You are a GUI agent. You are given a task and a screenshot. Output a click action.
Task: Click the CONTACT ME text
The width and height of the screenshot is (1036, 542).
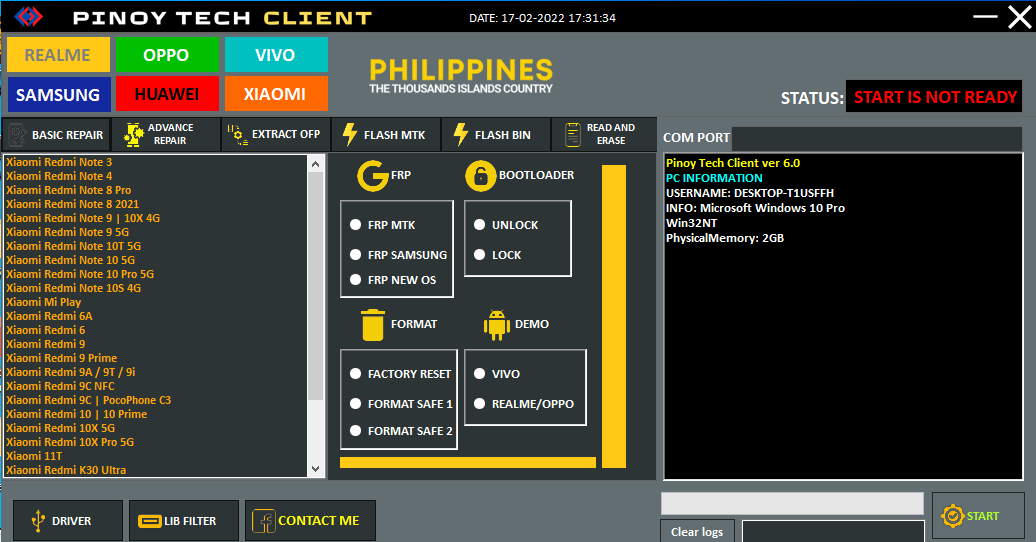(x=318, y=521)
